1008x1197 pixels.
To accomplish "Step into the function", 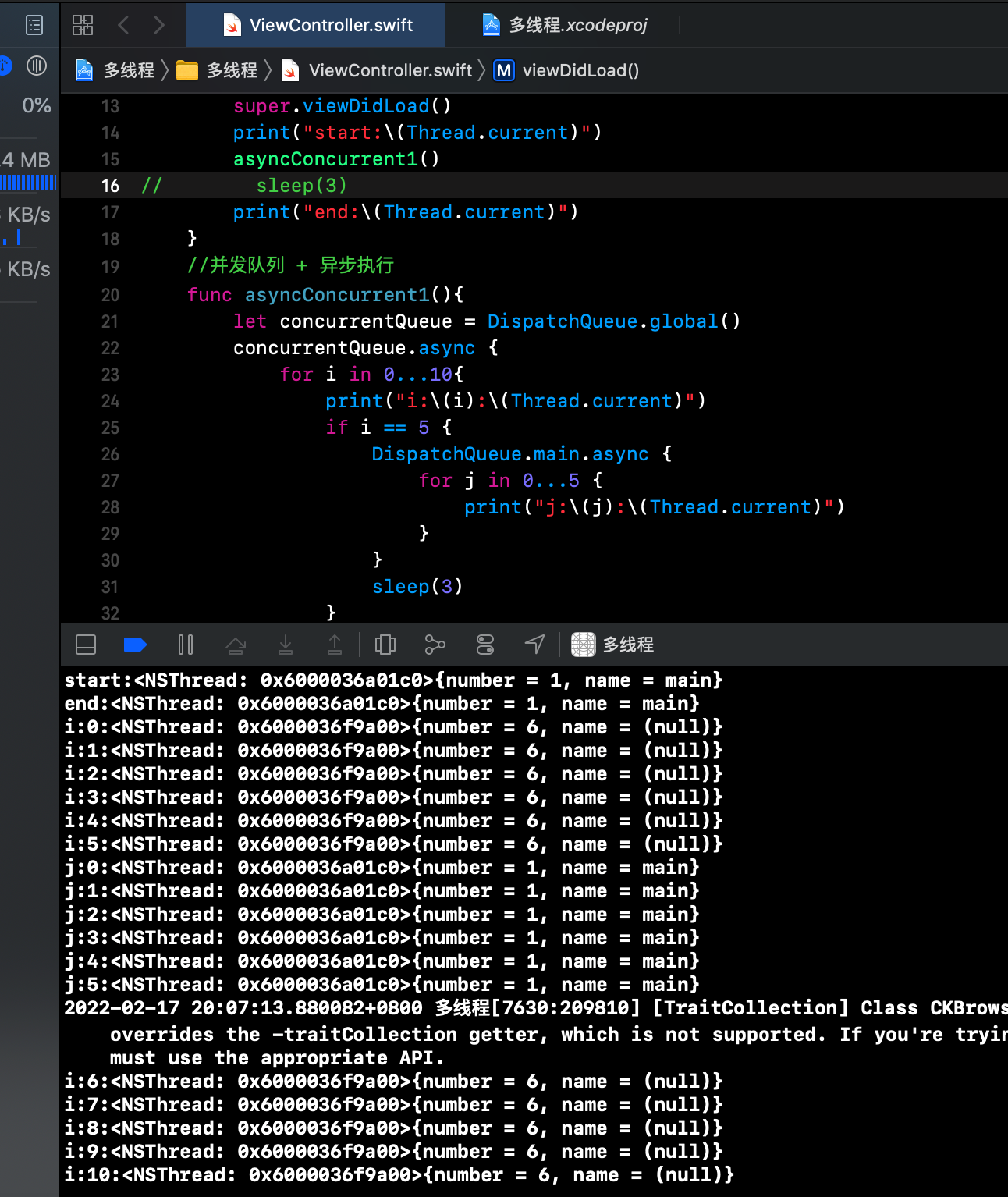I will (286, 645).
